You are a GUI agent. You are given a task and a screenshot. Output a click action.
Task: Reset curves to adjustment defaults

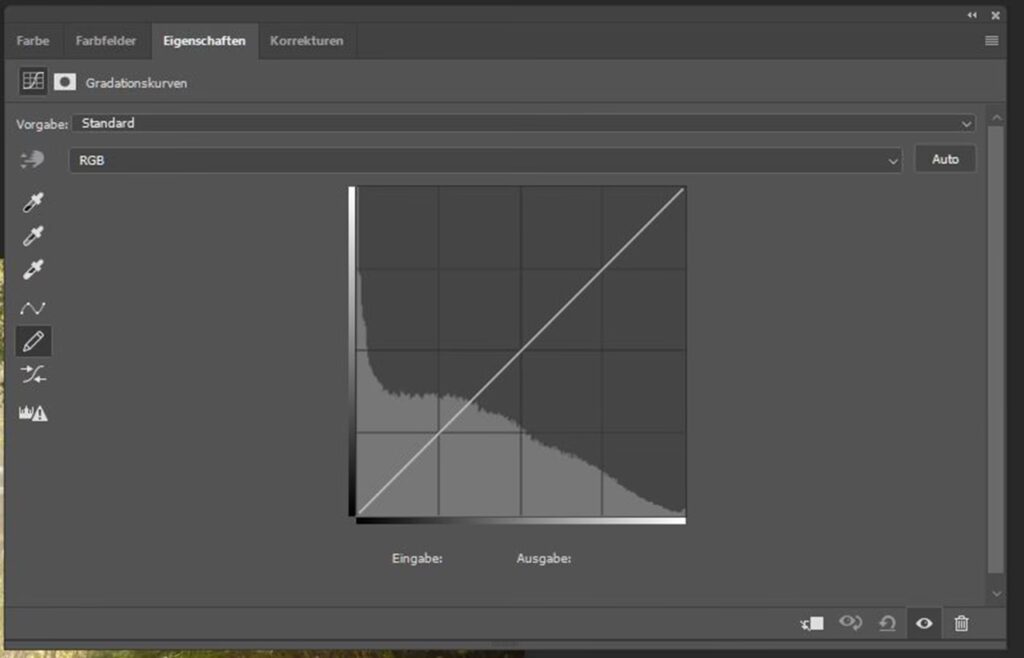tap(887, 624)
